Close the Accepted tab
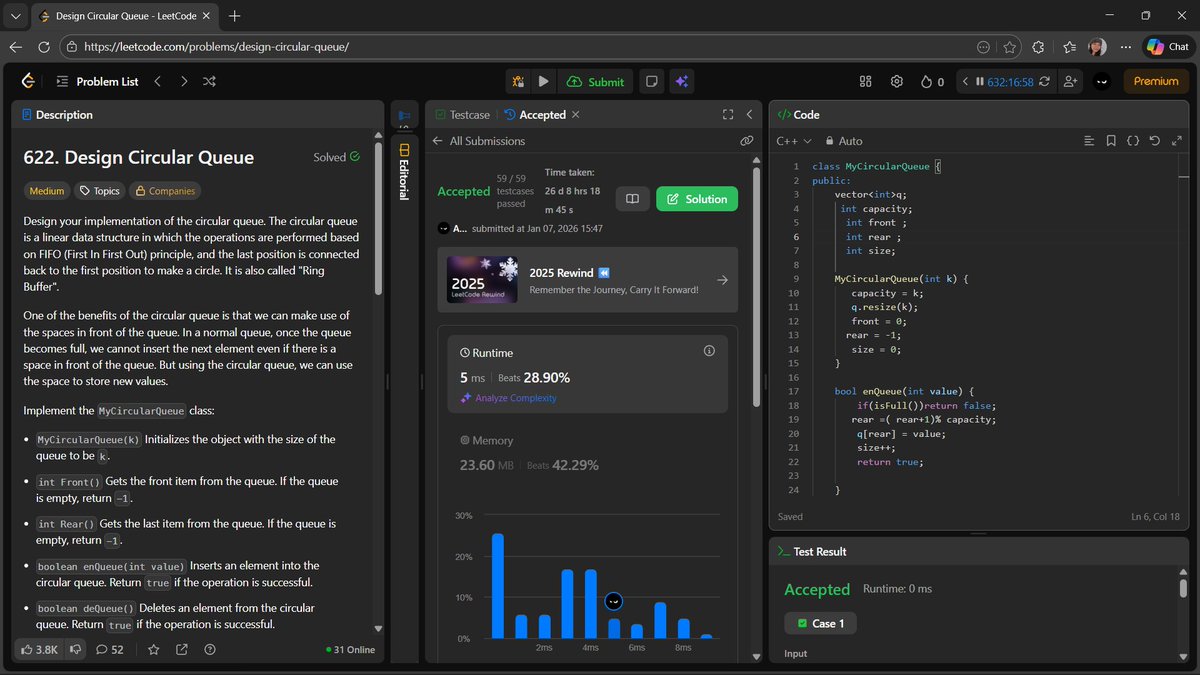This screenshot has height=675, width=1200. 575,115
